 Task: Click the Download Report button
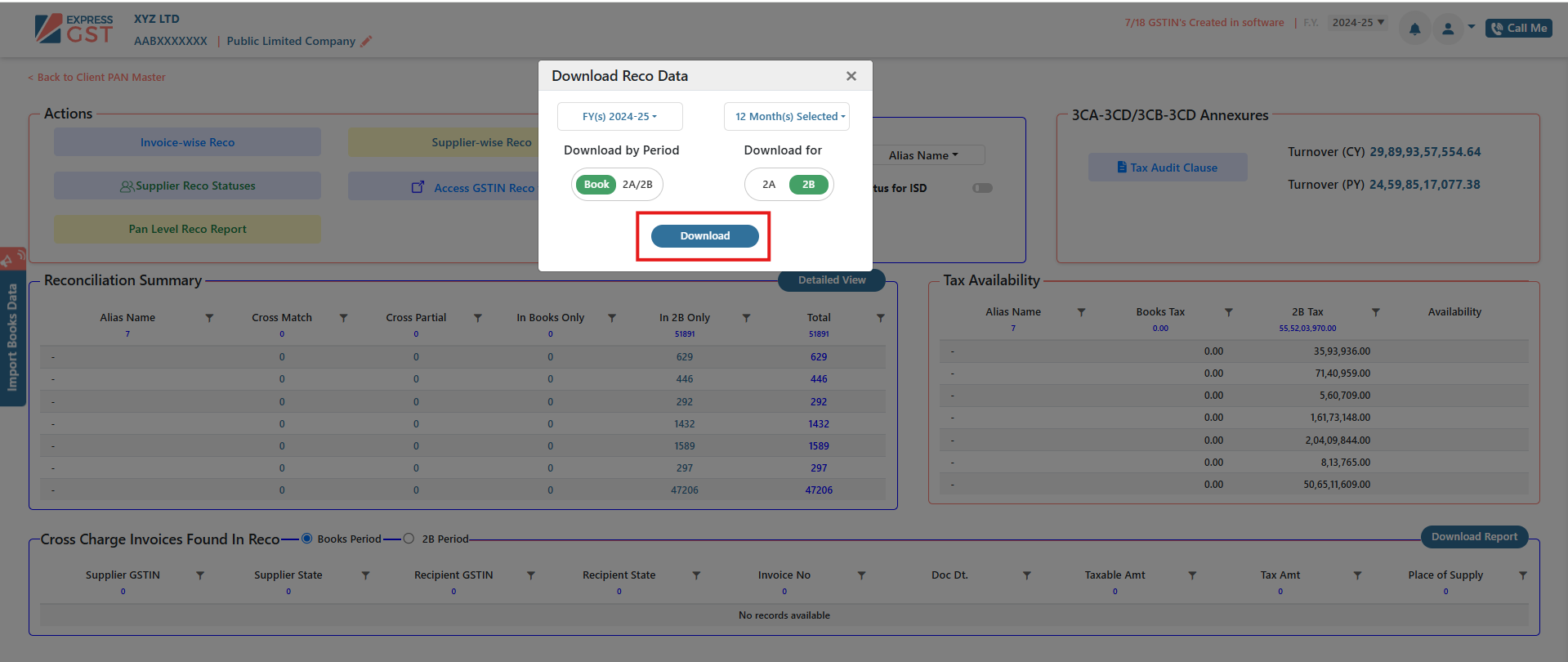click(1474, 537)
